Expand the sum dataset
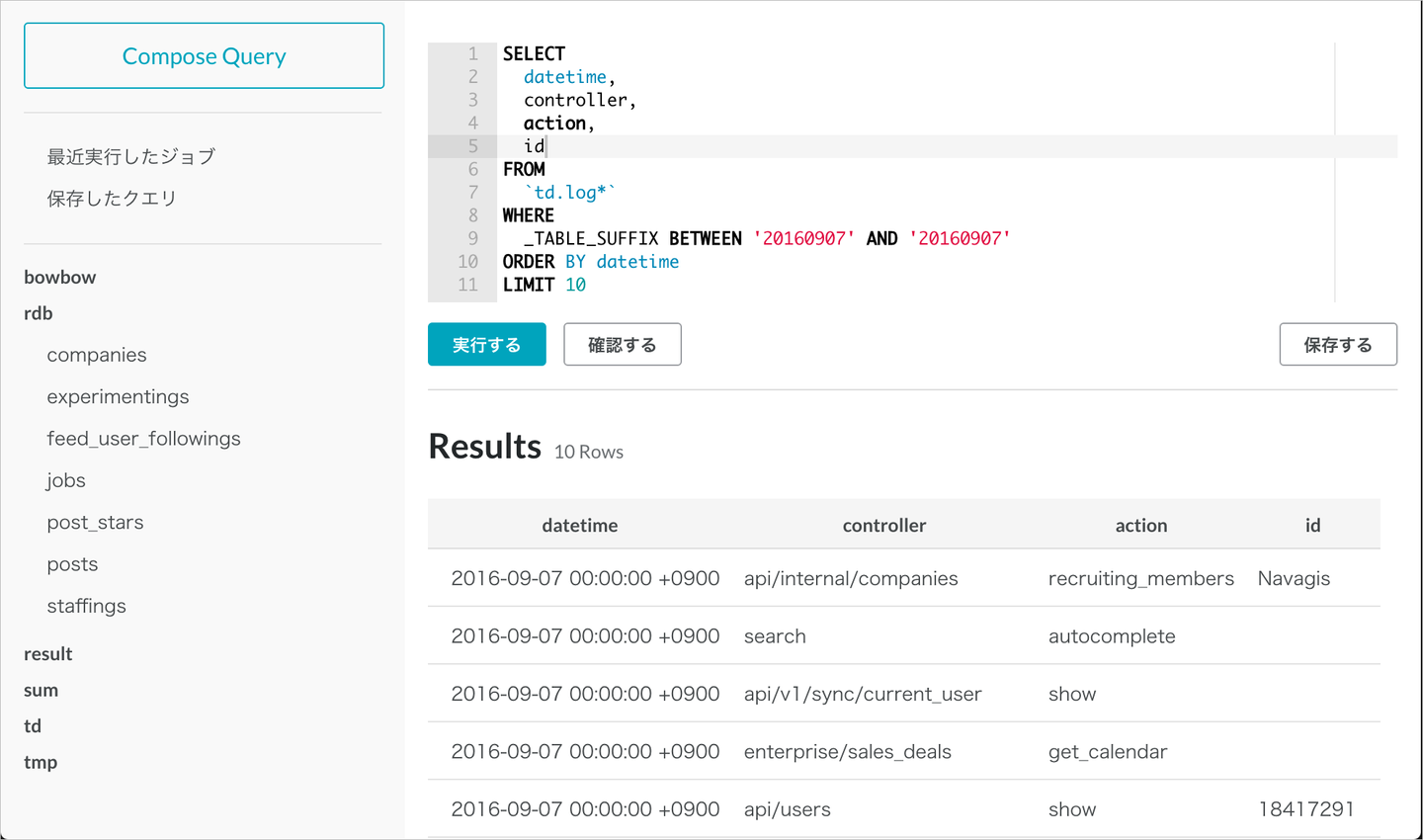Viewport: 1423px width, 840px height. (x=42, y=690)
